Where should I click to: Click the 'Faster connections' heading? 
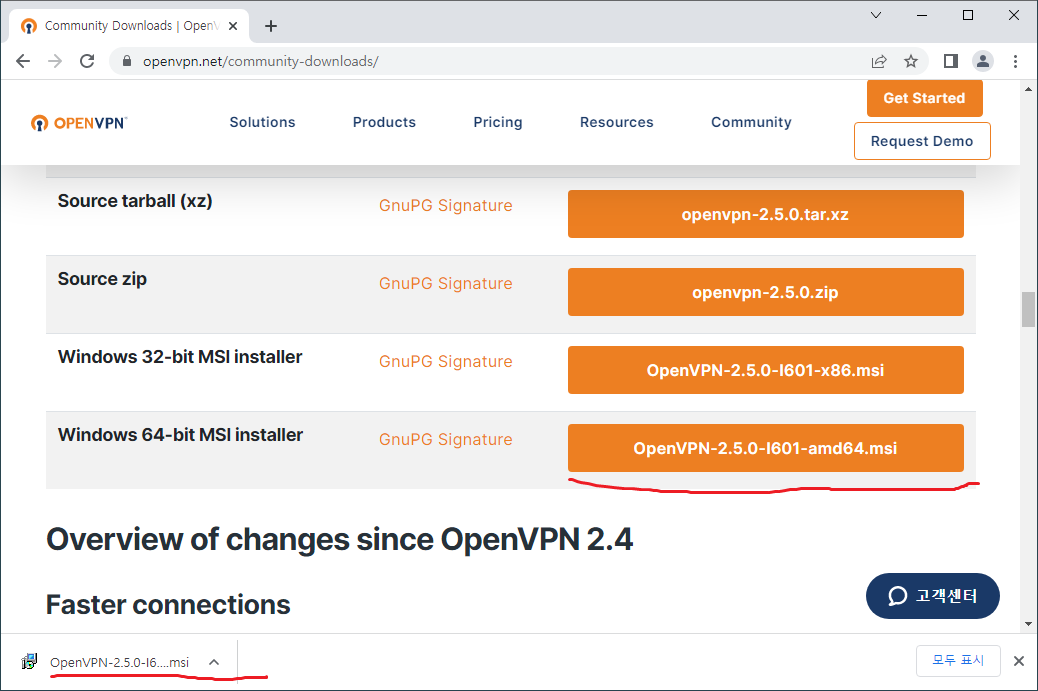point(168,605)
